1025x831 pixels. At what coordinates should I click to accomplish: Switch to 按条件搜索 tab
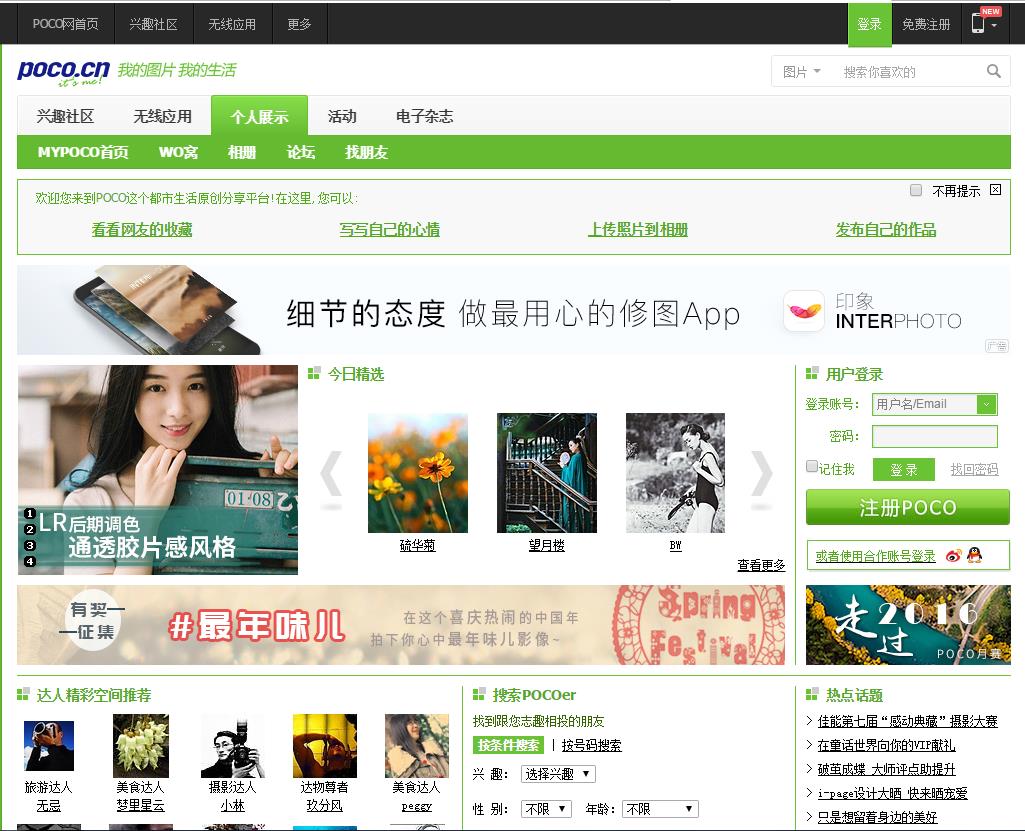tap(508, 745)
